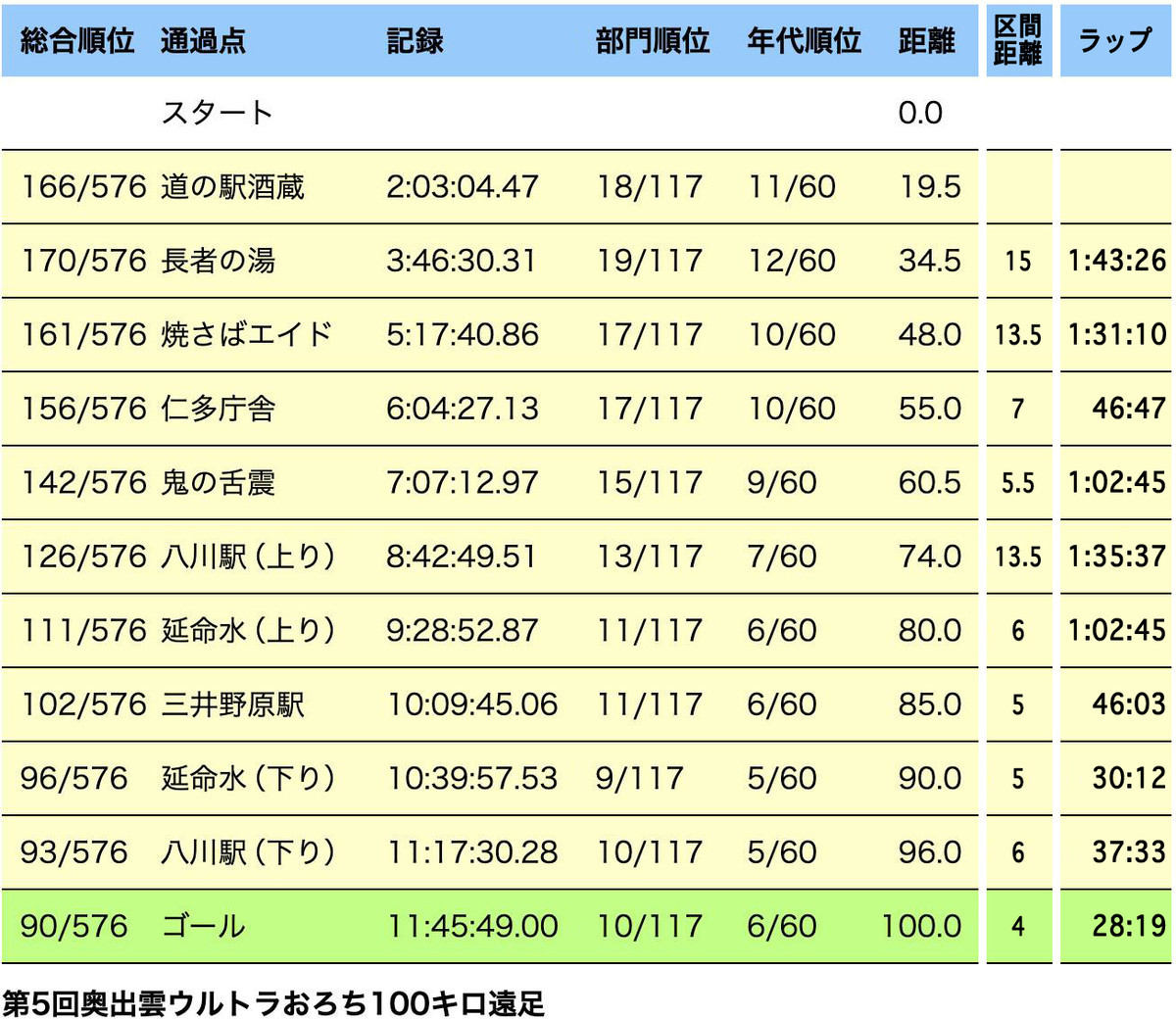The height and width of the screenshot is (1020, 1176).
Task: Click overall rank 111/576
Action: 83,630
